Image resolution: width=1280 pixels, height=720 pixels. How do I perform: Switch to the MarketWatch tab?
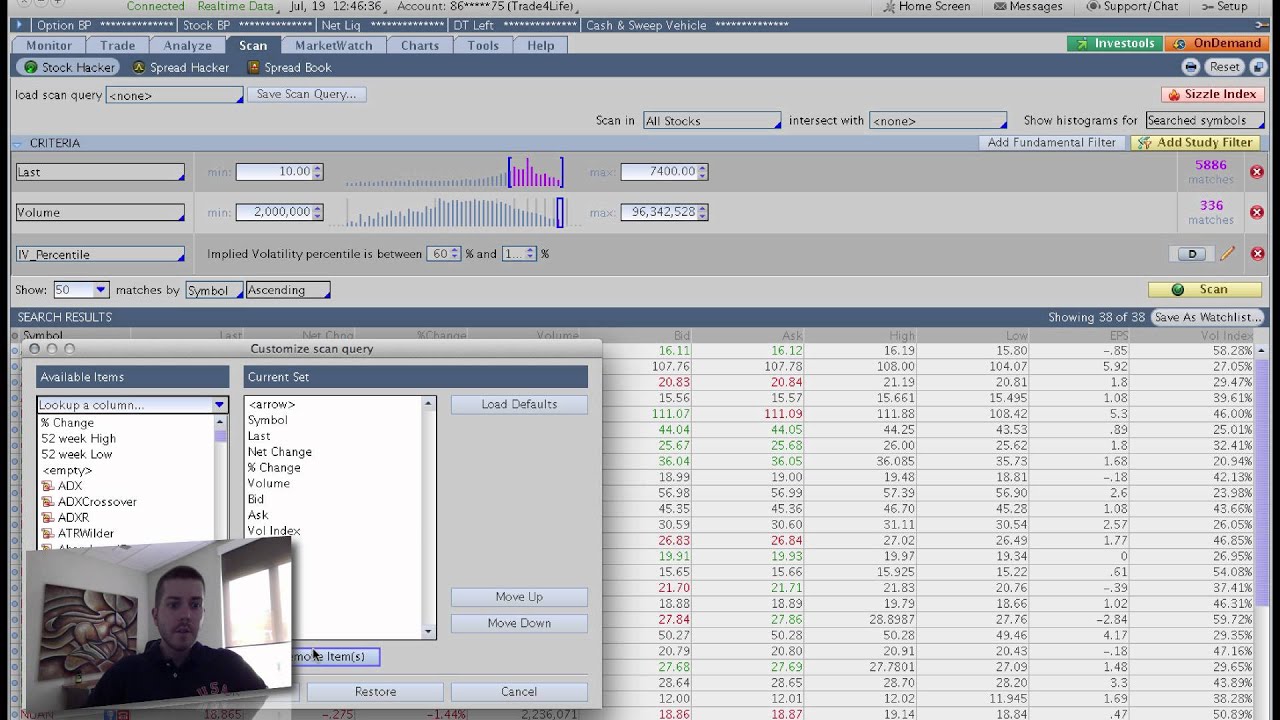[334, 45]
